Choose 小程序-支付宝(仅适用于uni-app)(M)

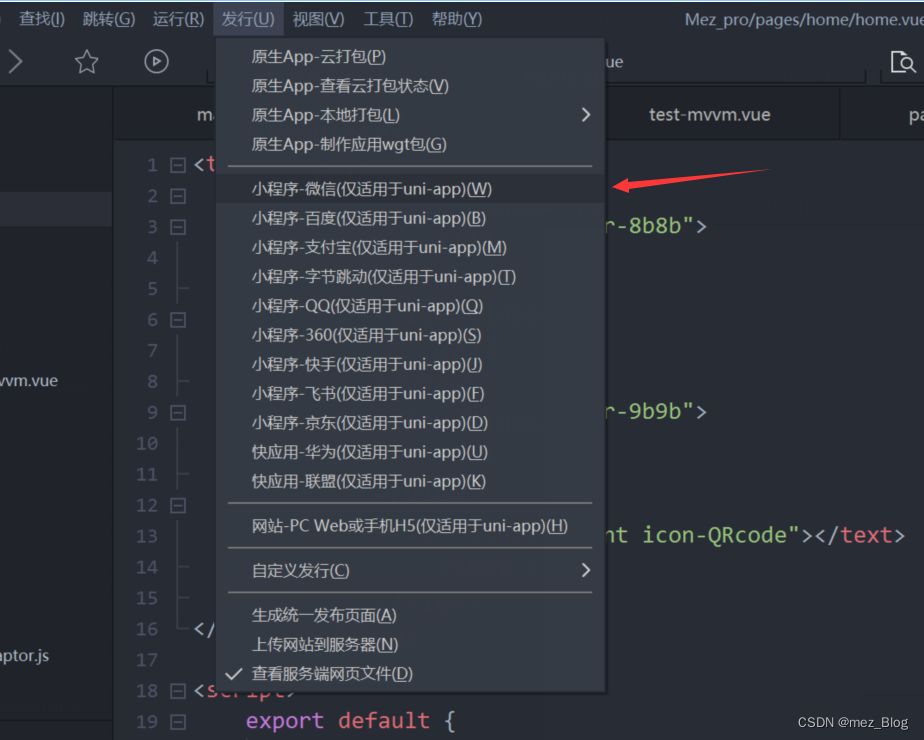tap(410, 247)
